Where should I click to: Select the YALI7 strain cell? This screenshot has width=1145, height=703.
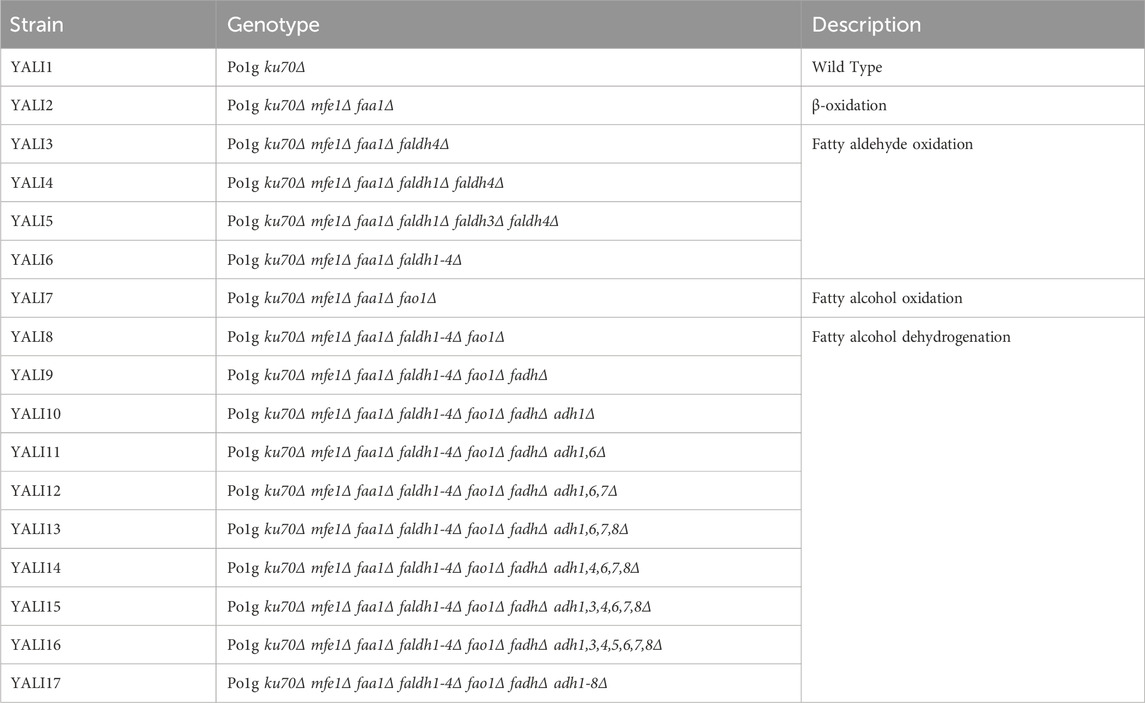tap(33, 298)
